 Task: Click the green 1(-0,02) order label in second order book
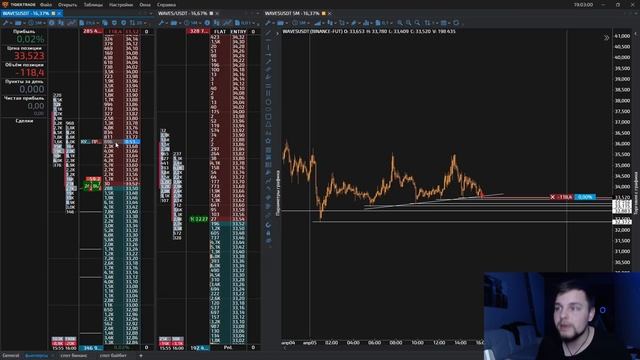point(198,219)
